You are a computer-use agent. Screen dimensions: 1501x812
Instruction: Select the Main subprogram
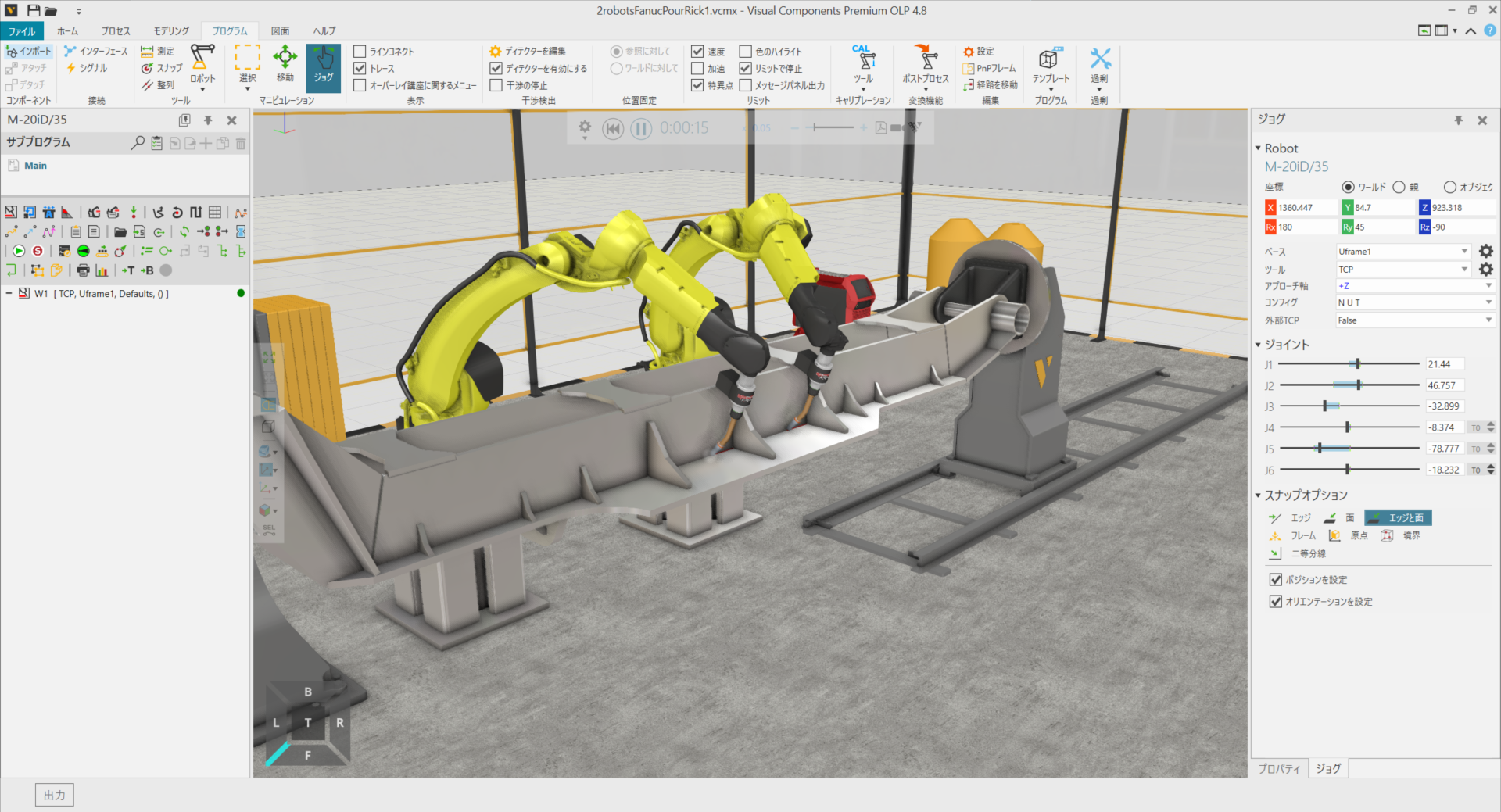pos(35,166)
